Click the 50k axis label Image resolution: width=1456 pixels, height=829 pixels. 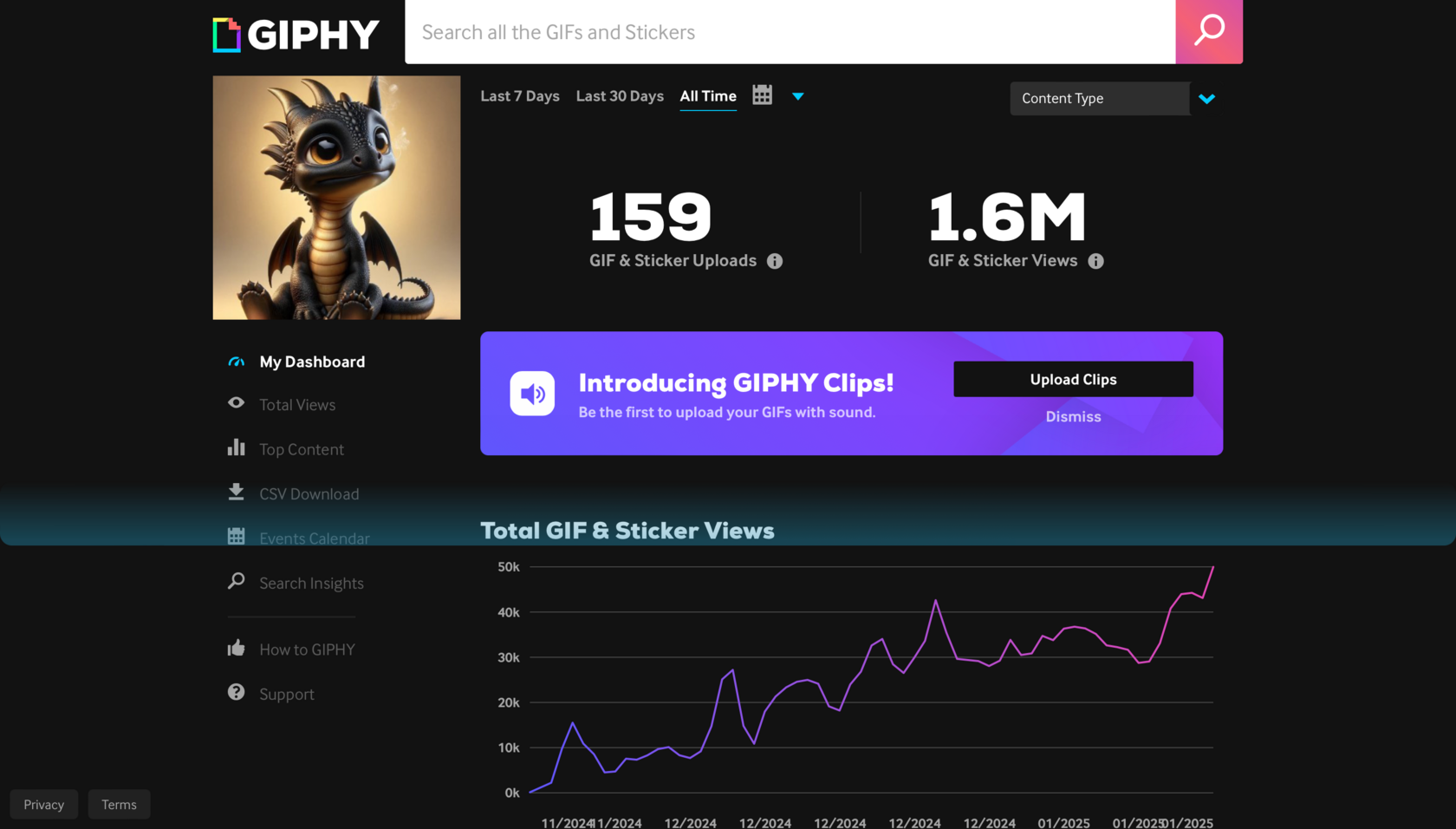509,567
